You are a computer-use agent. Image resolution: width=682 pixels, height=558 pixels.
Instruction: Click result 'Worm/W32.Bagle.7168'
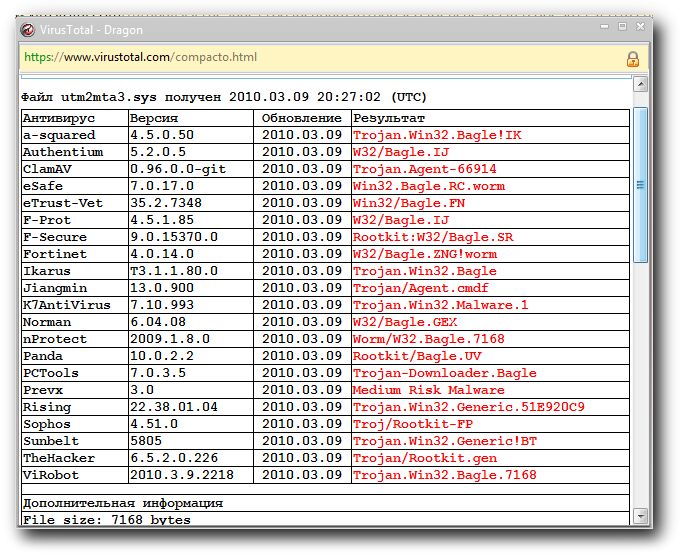pos(429,339)
